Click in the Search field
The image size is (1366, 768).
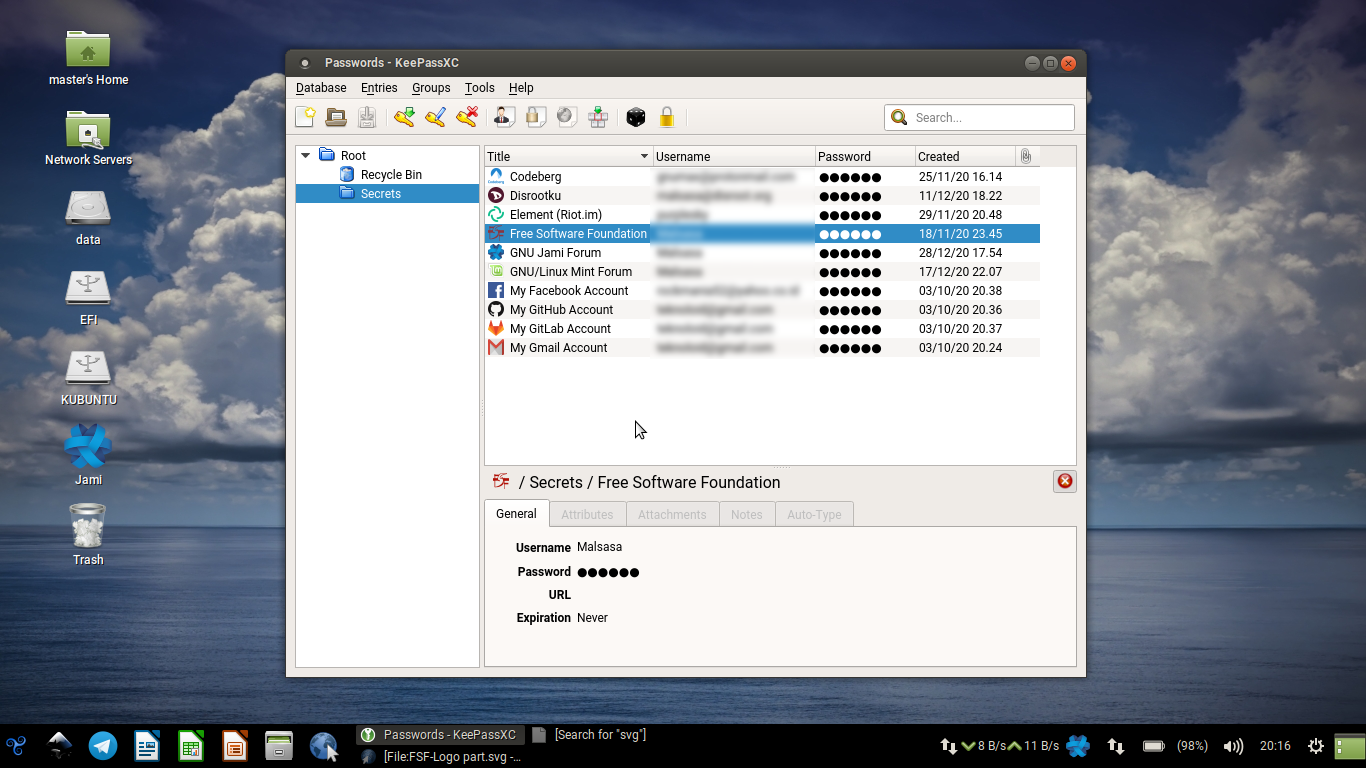[x=980, y=117]
